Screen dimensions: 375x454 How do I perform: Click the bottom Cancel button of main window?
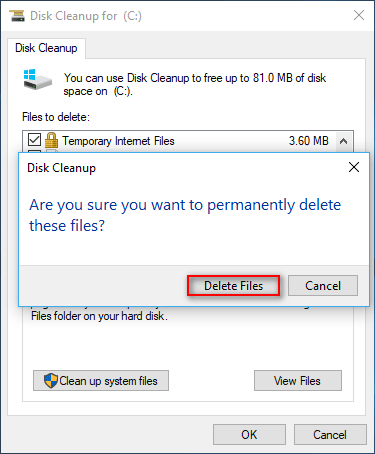330,434
